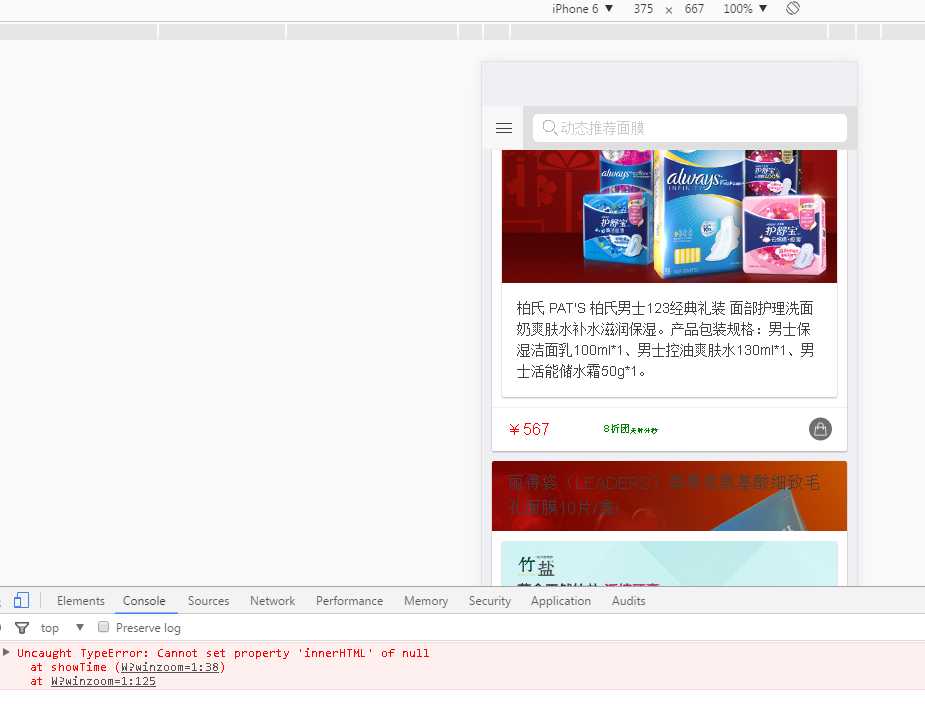Add the ¥567 product to shopping bag
This screenshot has width=925, height=704.
[820, 429]
